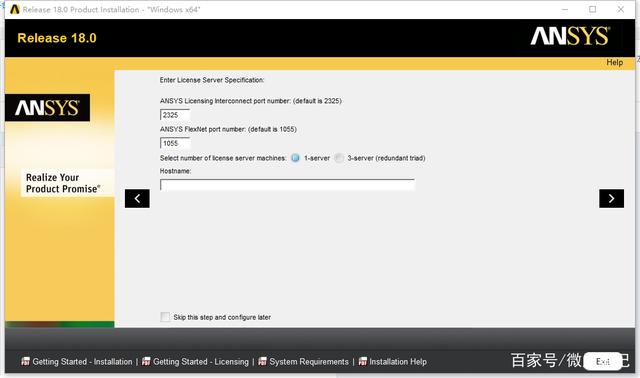The width and height of the screenshot is (640, 378).
Task: Click PDF icon beside Getting Started - Licensing
Action: click(146, 361)
